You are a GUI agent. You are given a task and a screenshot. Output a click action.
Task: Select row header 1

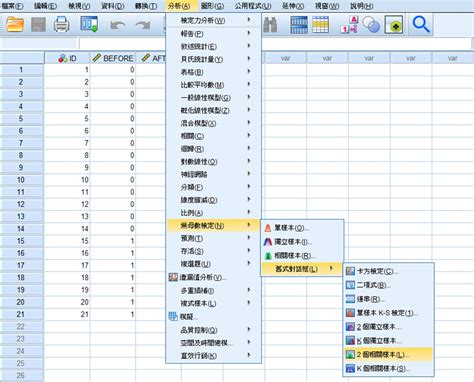coord(21,70)
